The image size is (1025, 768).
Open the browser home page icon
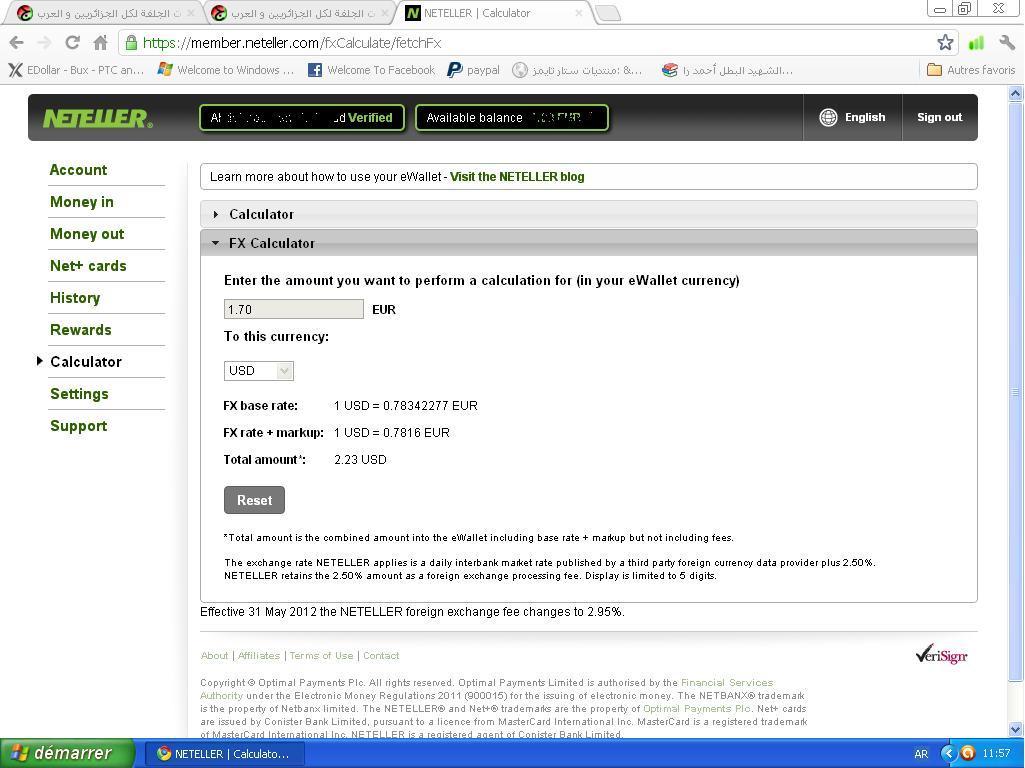coord(100,43)
